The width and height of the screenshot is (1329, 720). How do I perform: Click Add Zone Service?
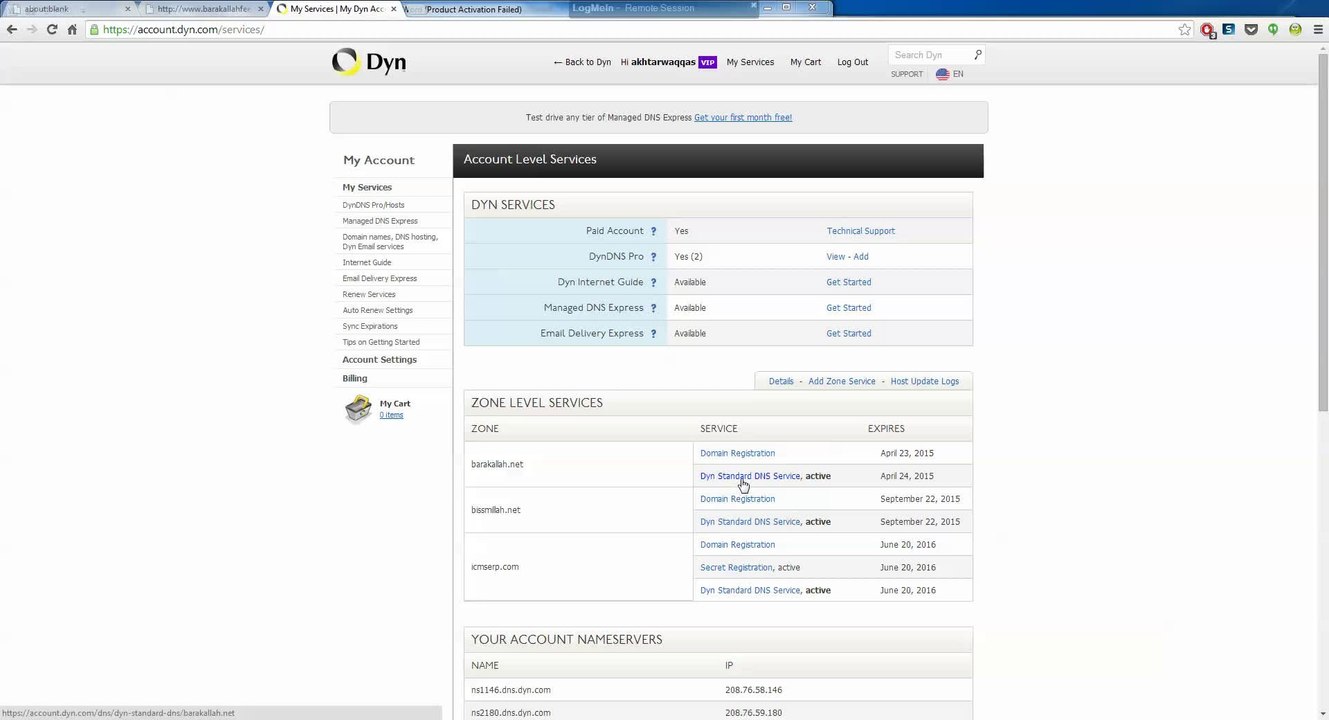pyautogui.click(x=842, y=381)
